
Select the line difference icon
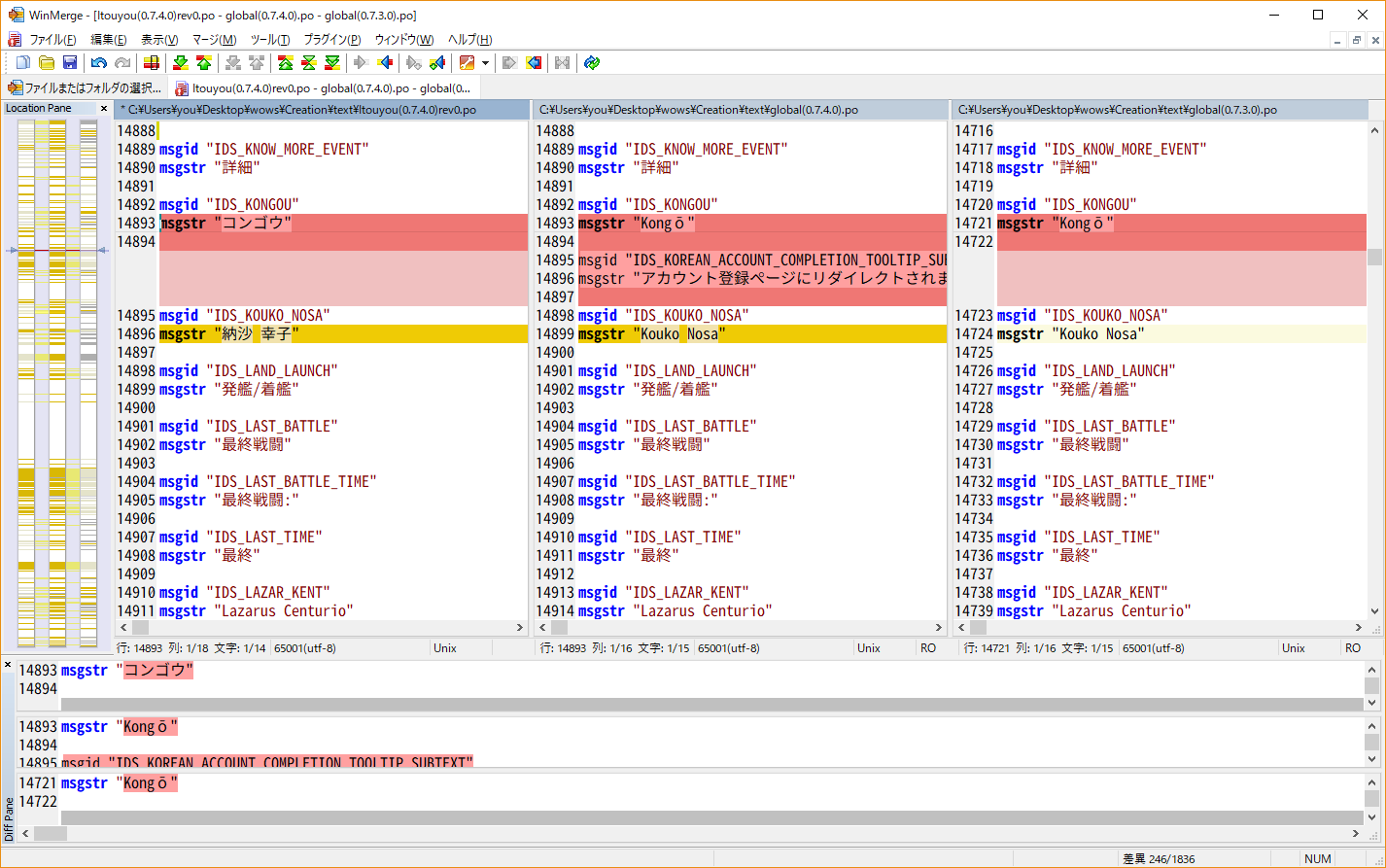(151, 63)
